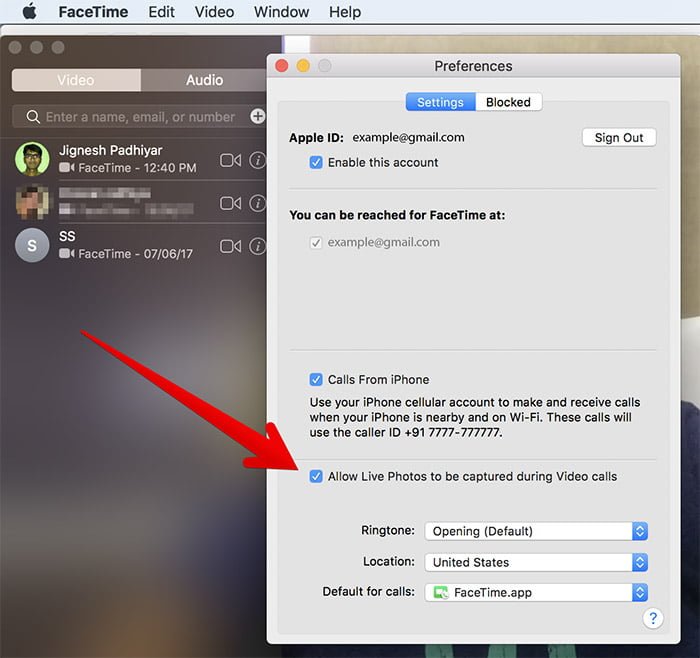
Task: Open the Location dropdown
Action: (x=536, y=562)
